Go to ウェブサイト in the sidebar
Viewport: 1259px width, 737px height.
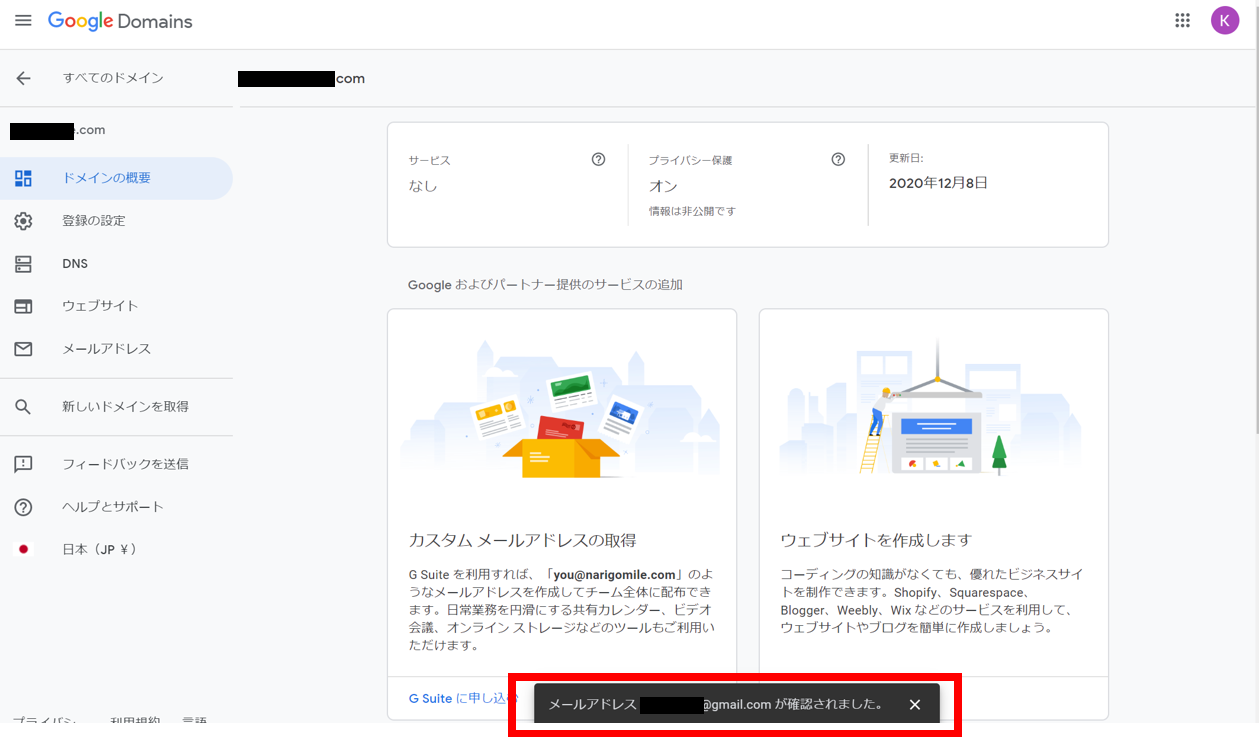tap(116, 306)
